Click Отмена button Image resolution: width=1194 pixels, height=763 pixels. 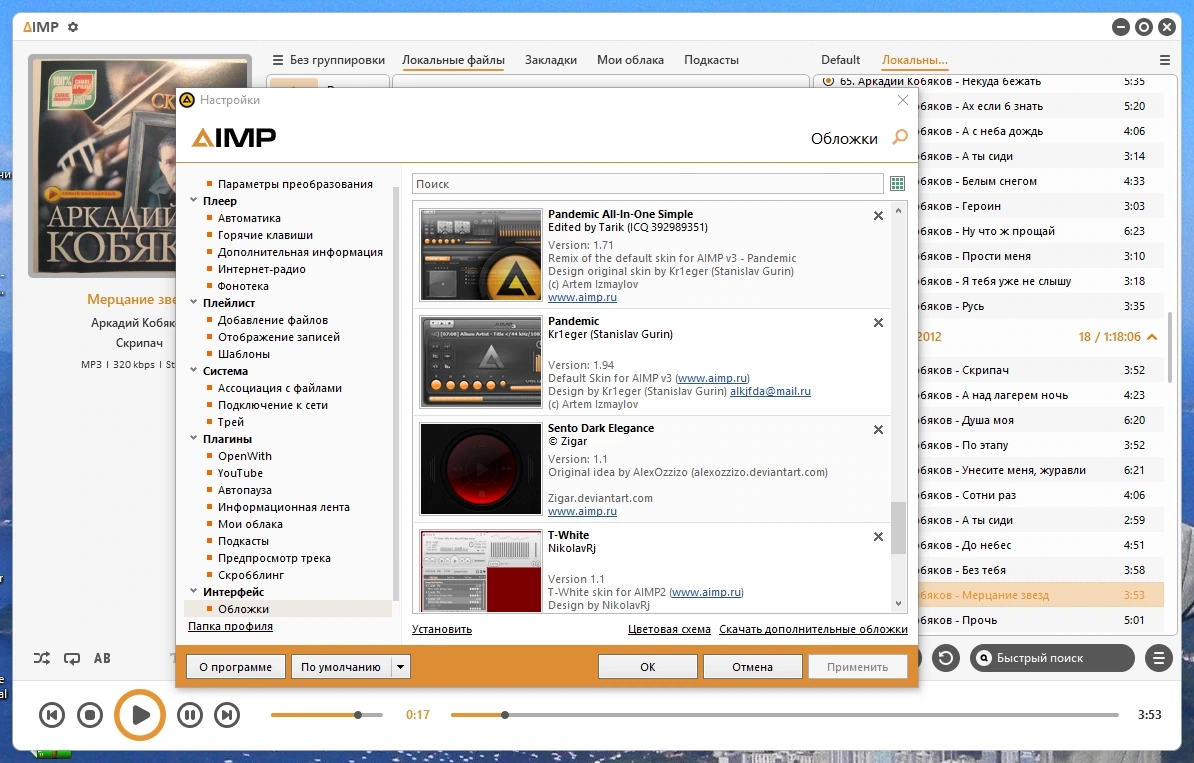(752, 667)
